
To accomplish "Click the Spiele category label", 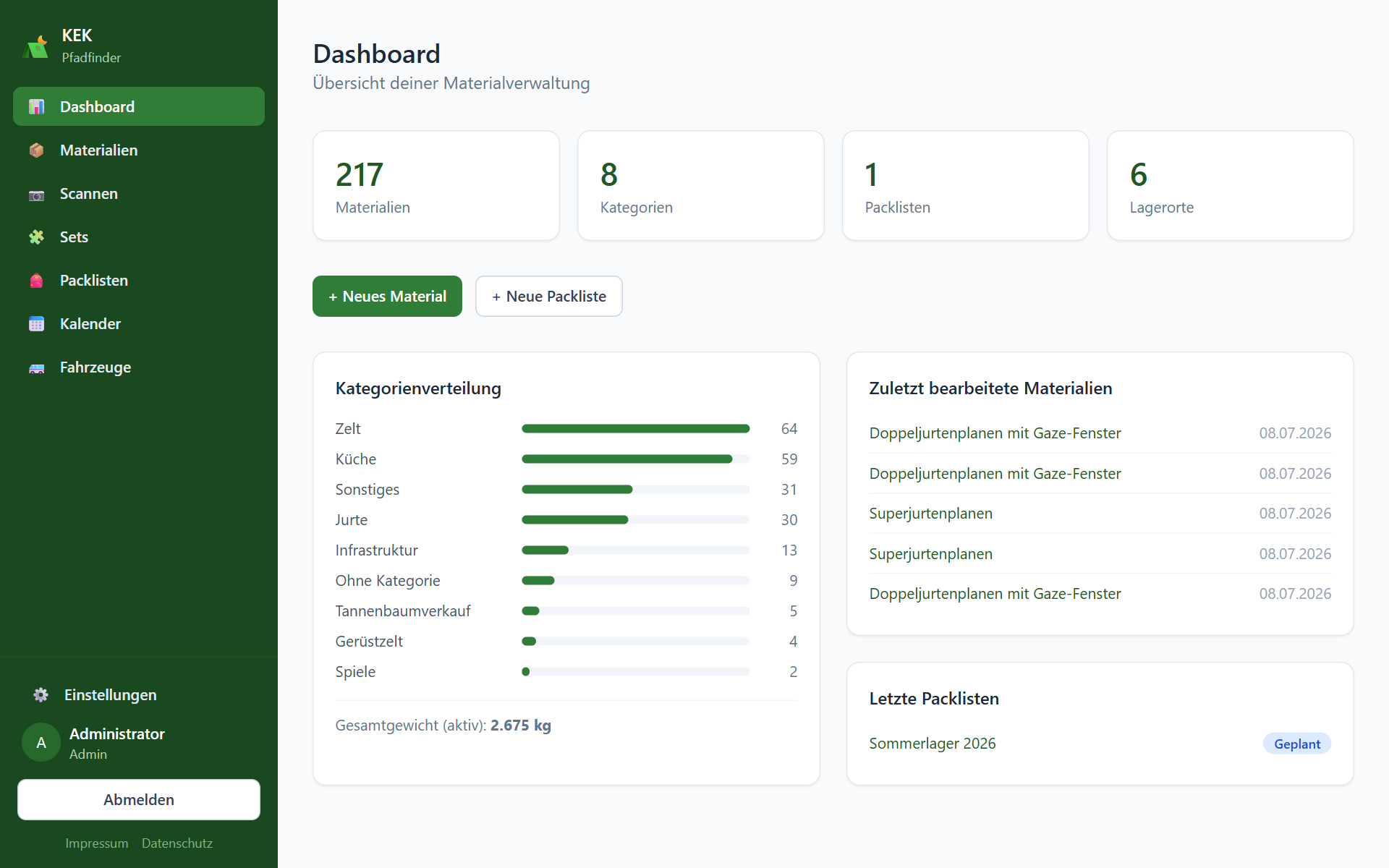I will 355,672.
